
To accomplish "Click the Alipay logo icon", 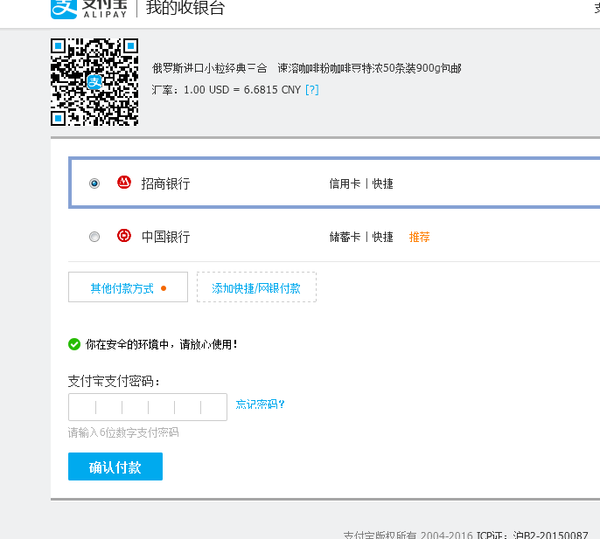I will [64, 8].
